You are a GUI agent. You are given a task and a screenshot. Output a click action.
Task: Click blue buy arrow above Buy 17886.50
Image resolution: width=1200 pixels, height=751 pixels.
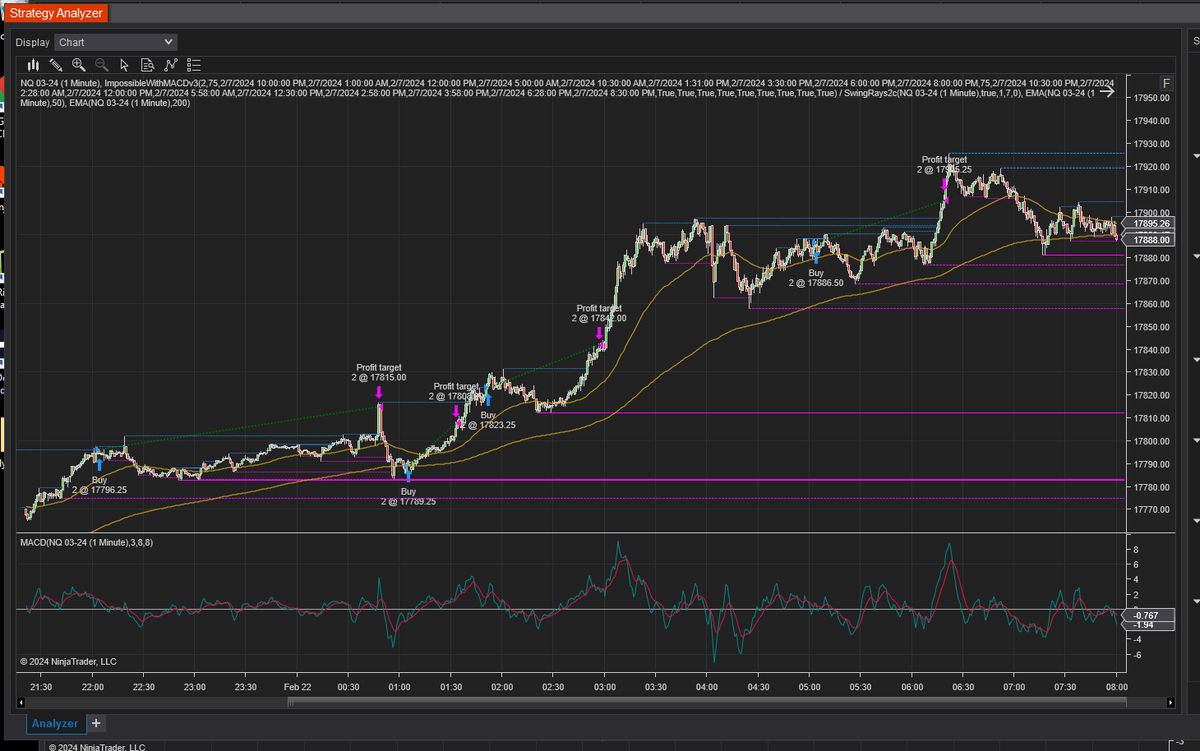tap(816, 257)
